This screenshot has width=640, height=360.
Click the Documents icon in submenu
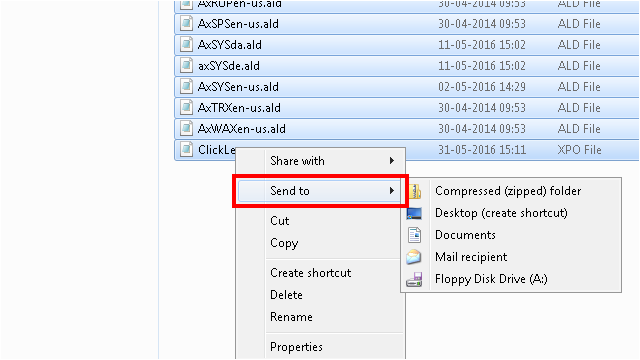point(414,235)
